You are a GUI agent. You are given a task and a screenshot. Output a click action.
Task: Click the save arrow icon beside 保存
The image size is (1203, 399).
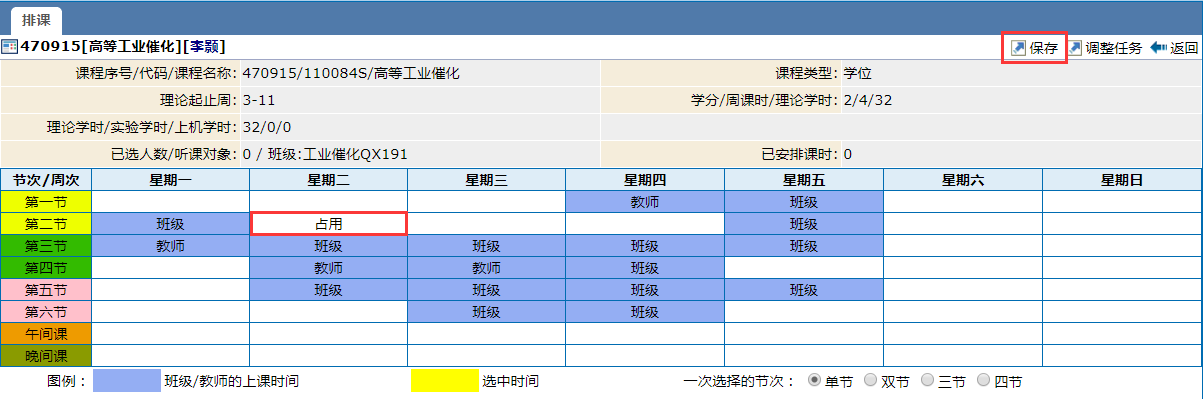(1018, 47)
